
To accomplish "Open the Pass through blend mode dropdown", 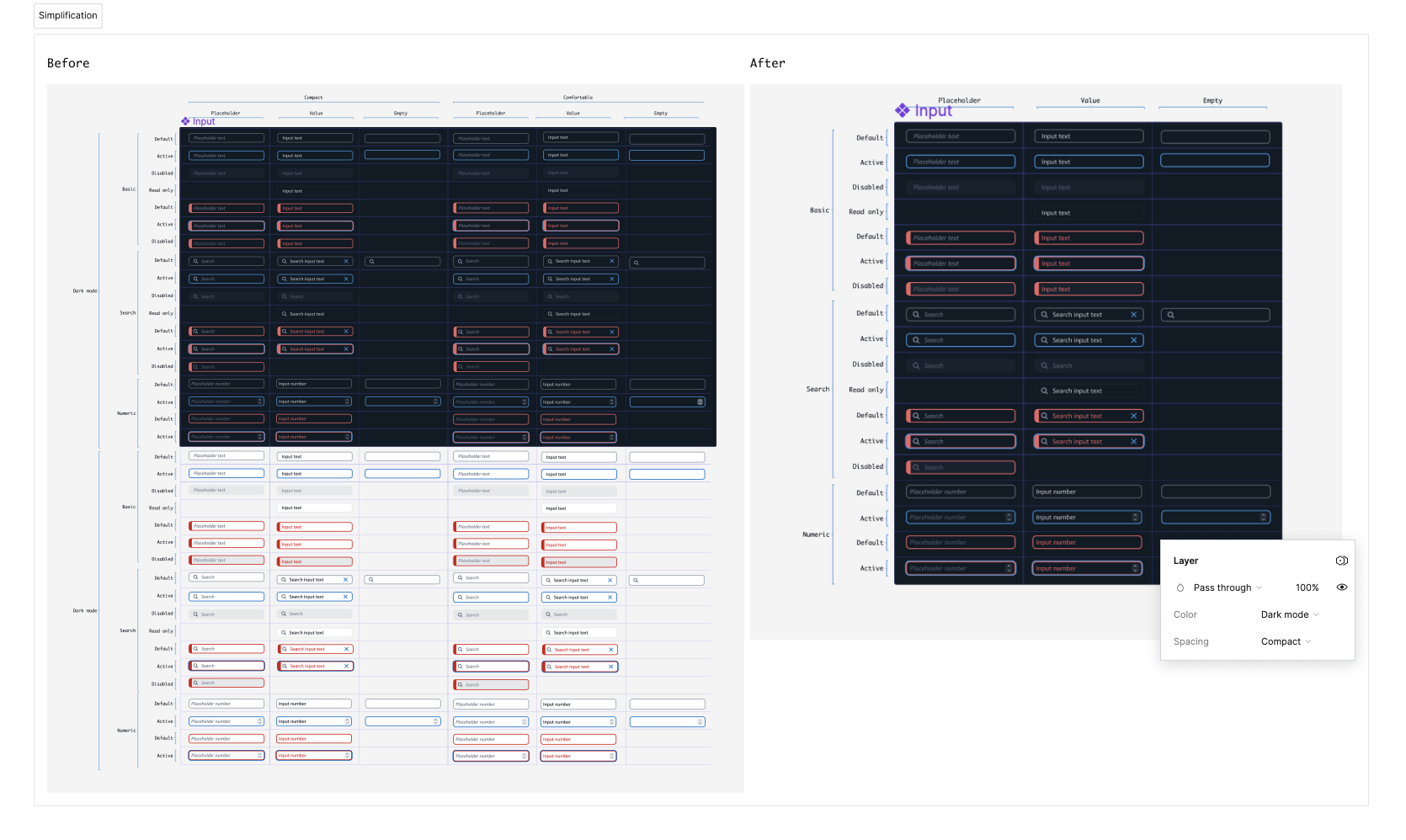I will (x=1228, y=587).
